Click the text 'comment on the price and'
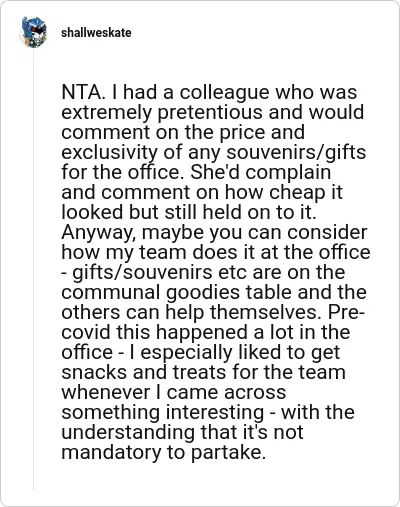 [183, 132]
